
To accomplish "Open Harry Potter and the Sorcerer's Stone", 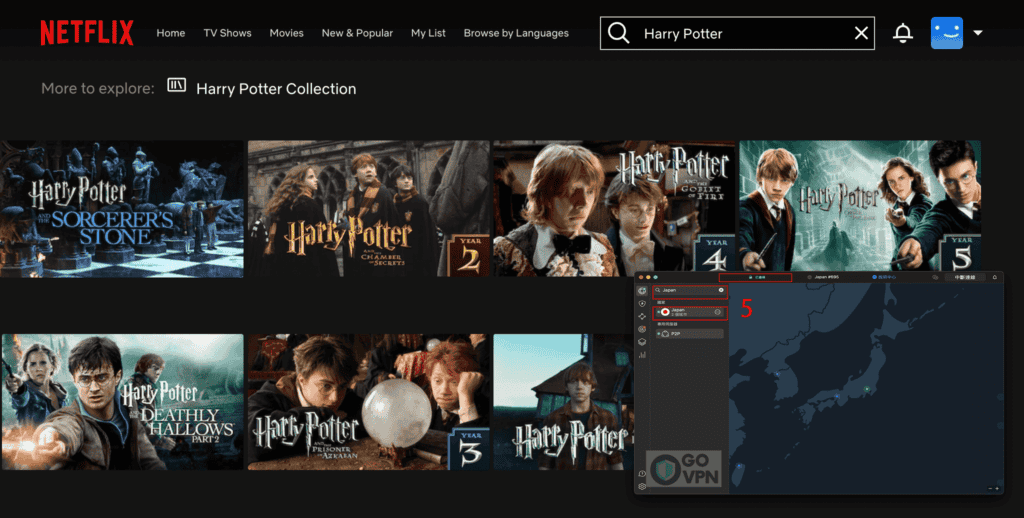I will (122, 209).
